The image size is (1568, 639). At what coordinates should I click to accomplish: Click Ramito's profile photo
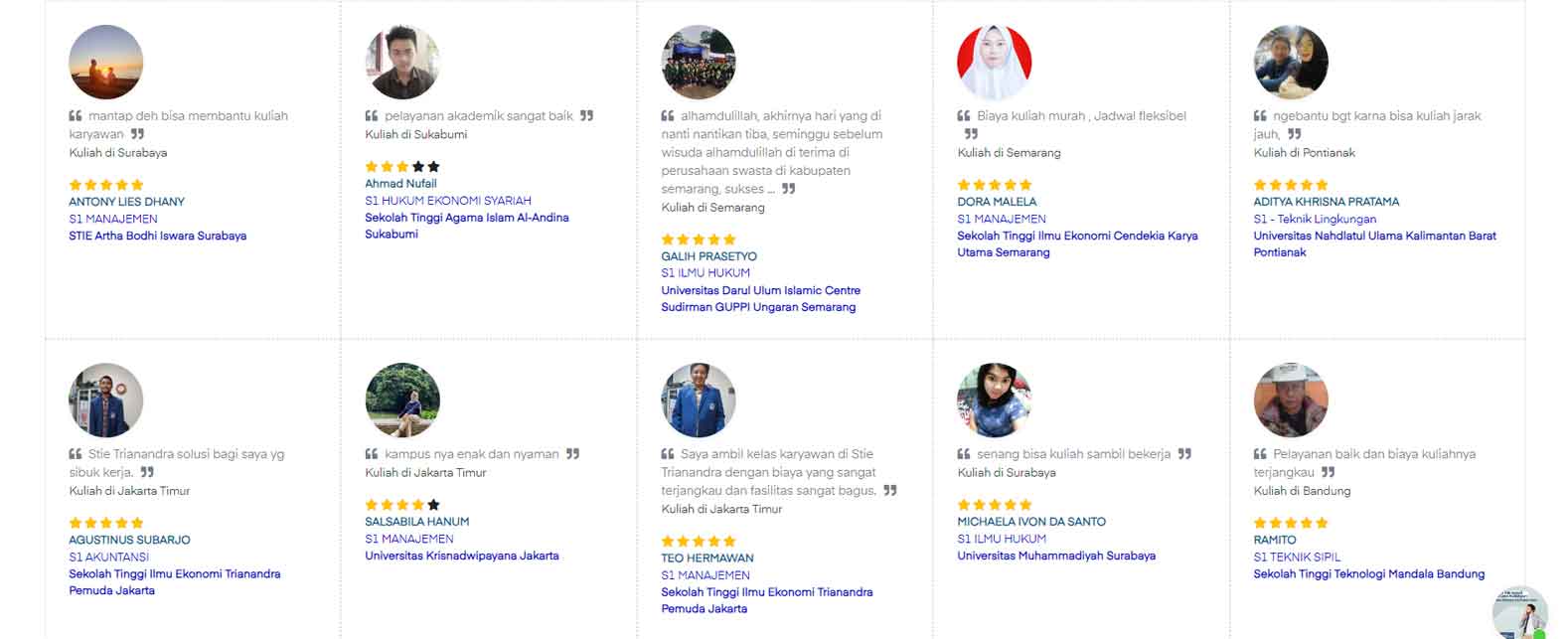click(x=1291, y=400)
